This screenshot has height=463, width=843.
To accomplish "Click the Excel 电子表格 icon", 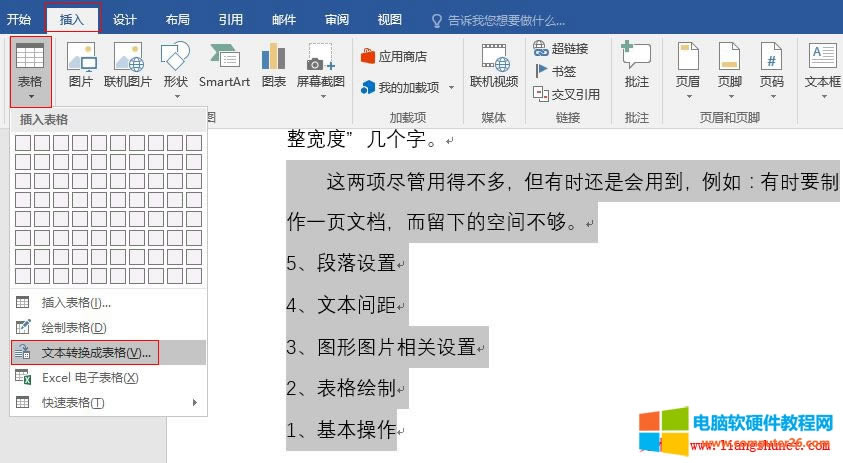I will click(23, 377).
